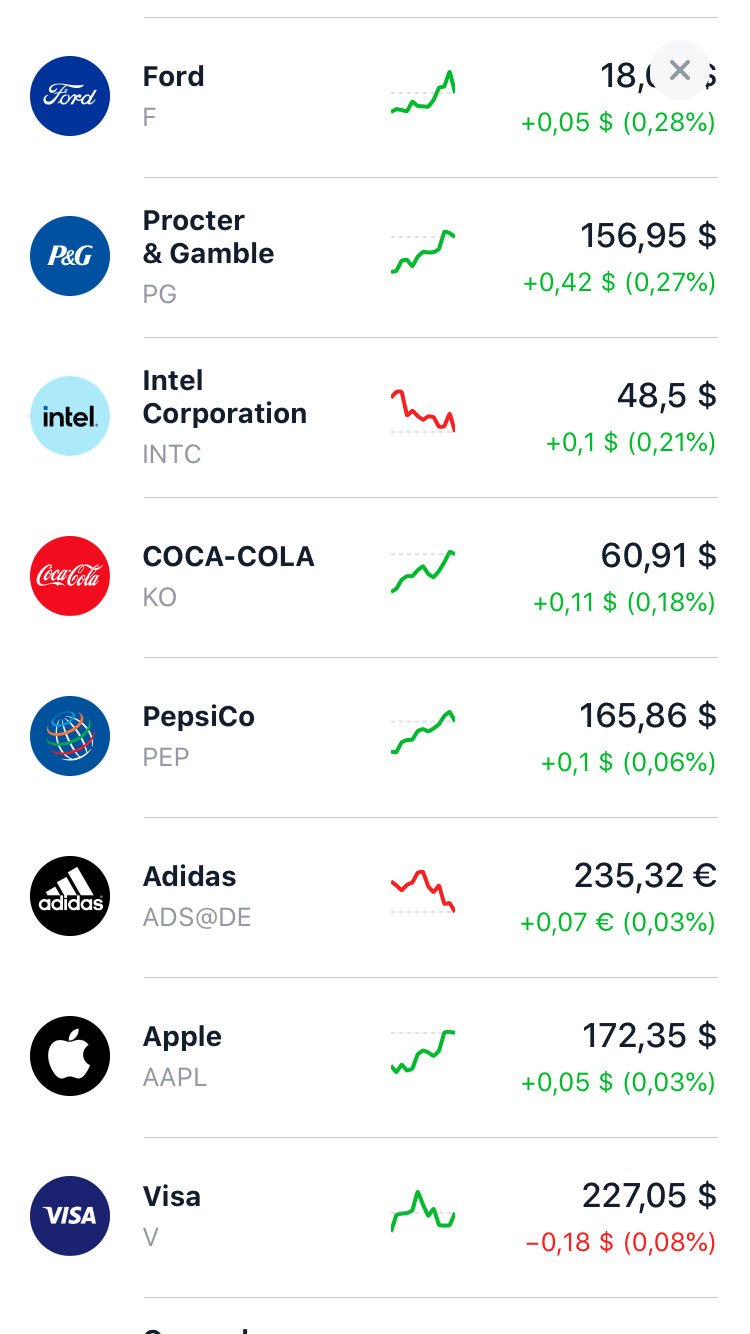
Task: Tap the Procter & Gamble logo
Action: coord(70,256)
